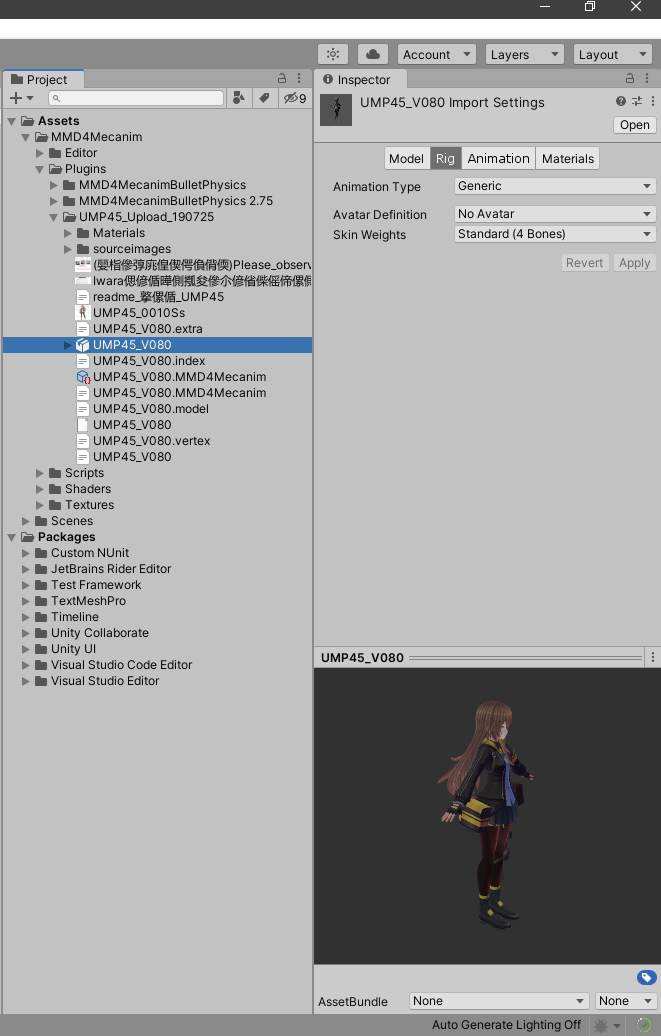Click the cloud services icon
This screenshot has width=661, height=1036.
(373, 55)
